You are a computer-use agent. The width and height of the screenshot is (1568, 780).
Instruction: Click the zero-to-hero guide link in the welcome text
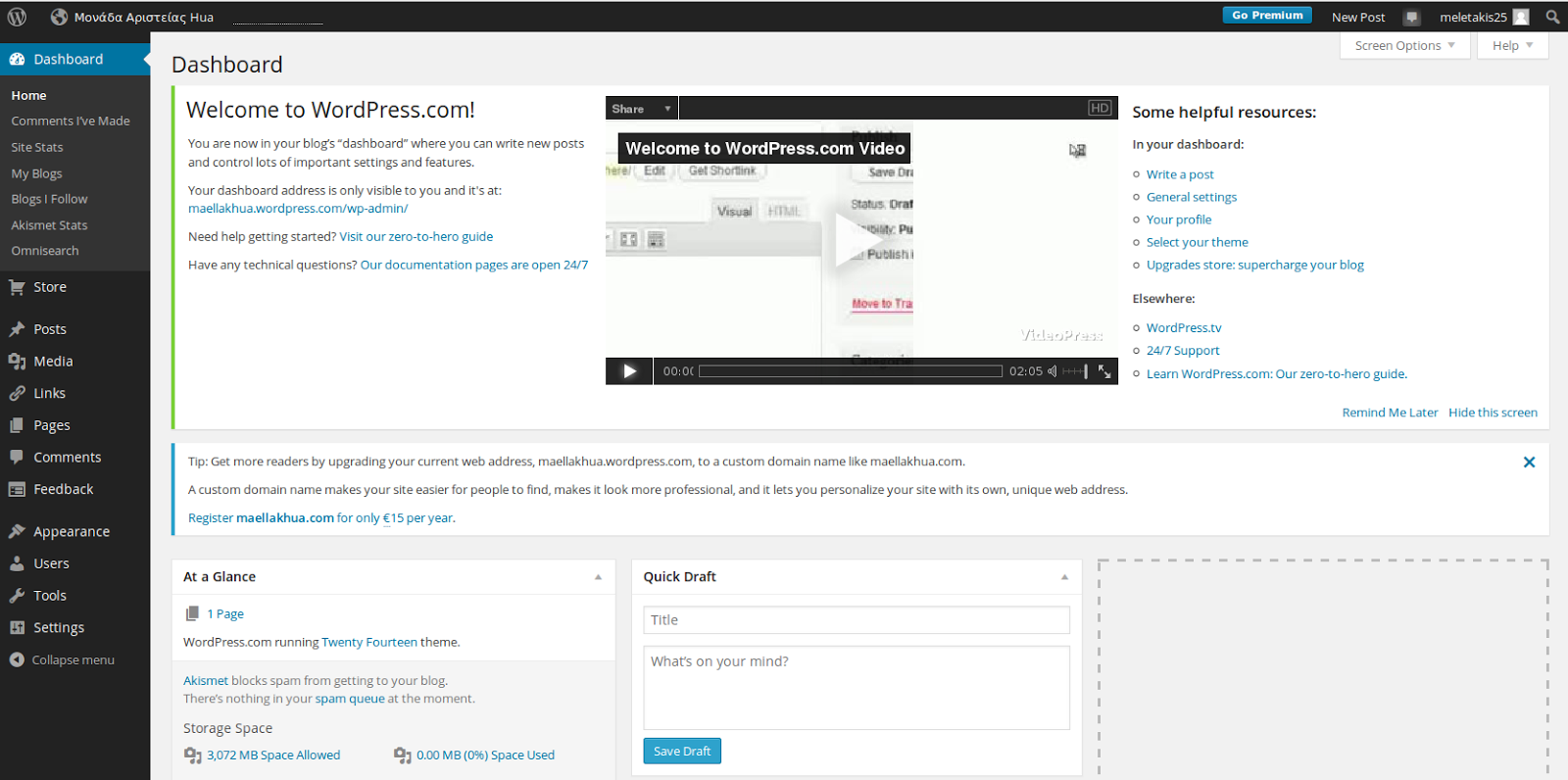point(416,236)
